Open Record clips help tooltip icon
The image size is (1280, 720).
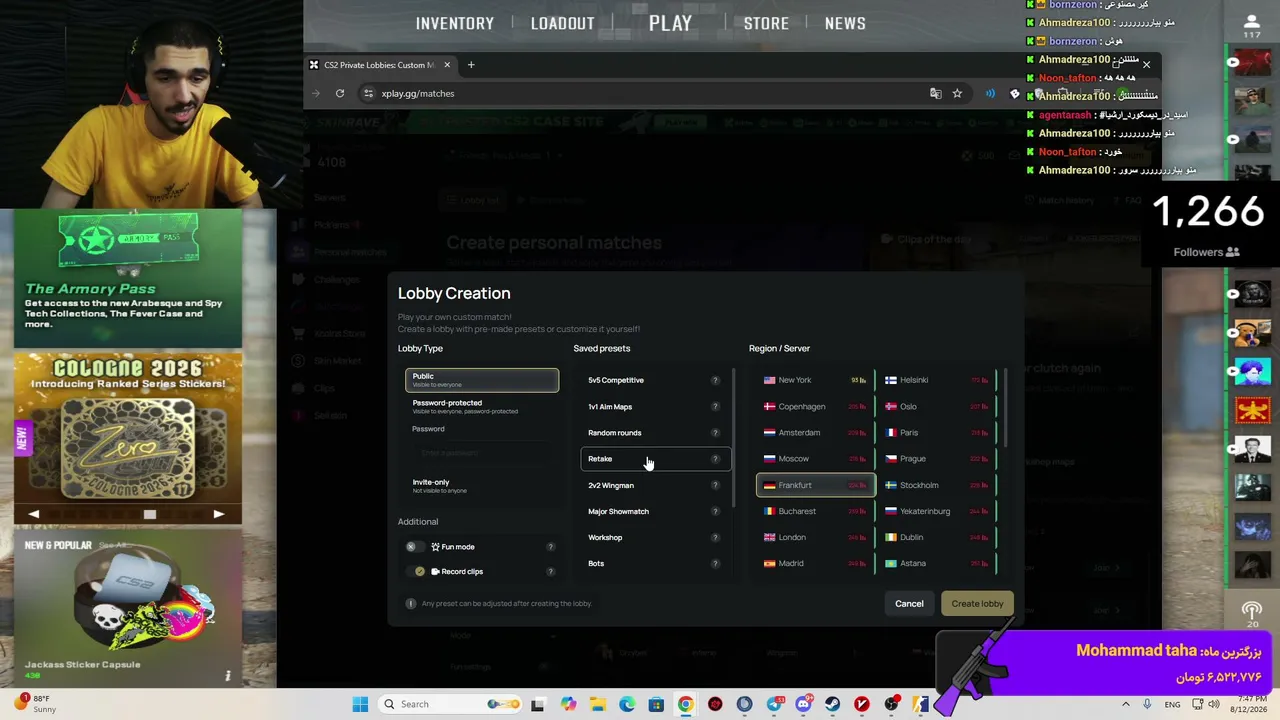(550, 571)
